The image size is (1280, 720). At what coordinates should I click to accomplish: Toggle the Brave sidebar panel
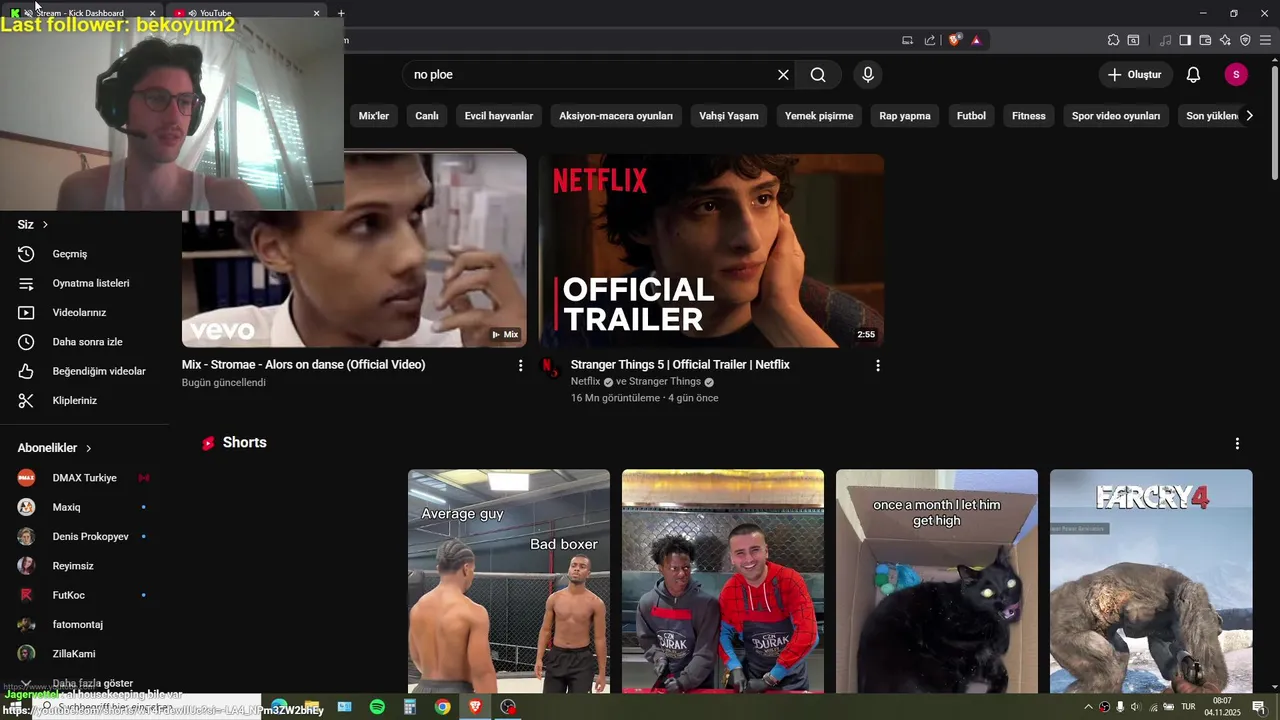pos(1185,40)
